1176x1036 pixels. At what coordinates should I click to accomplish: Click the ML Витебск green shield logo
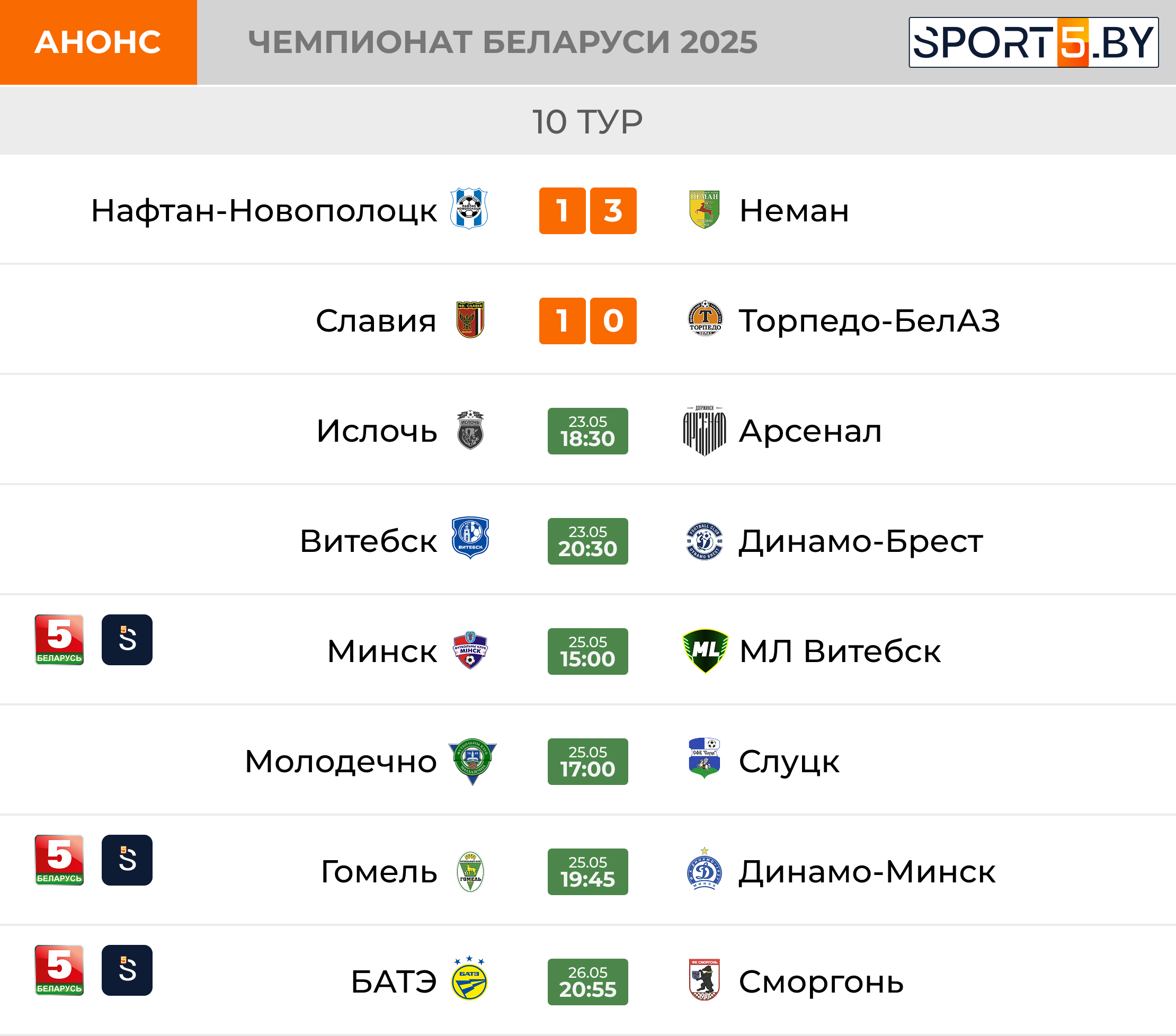click(705, 650)
